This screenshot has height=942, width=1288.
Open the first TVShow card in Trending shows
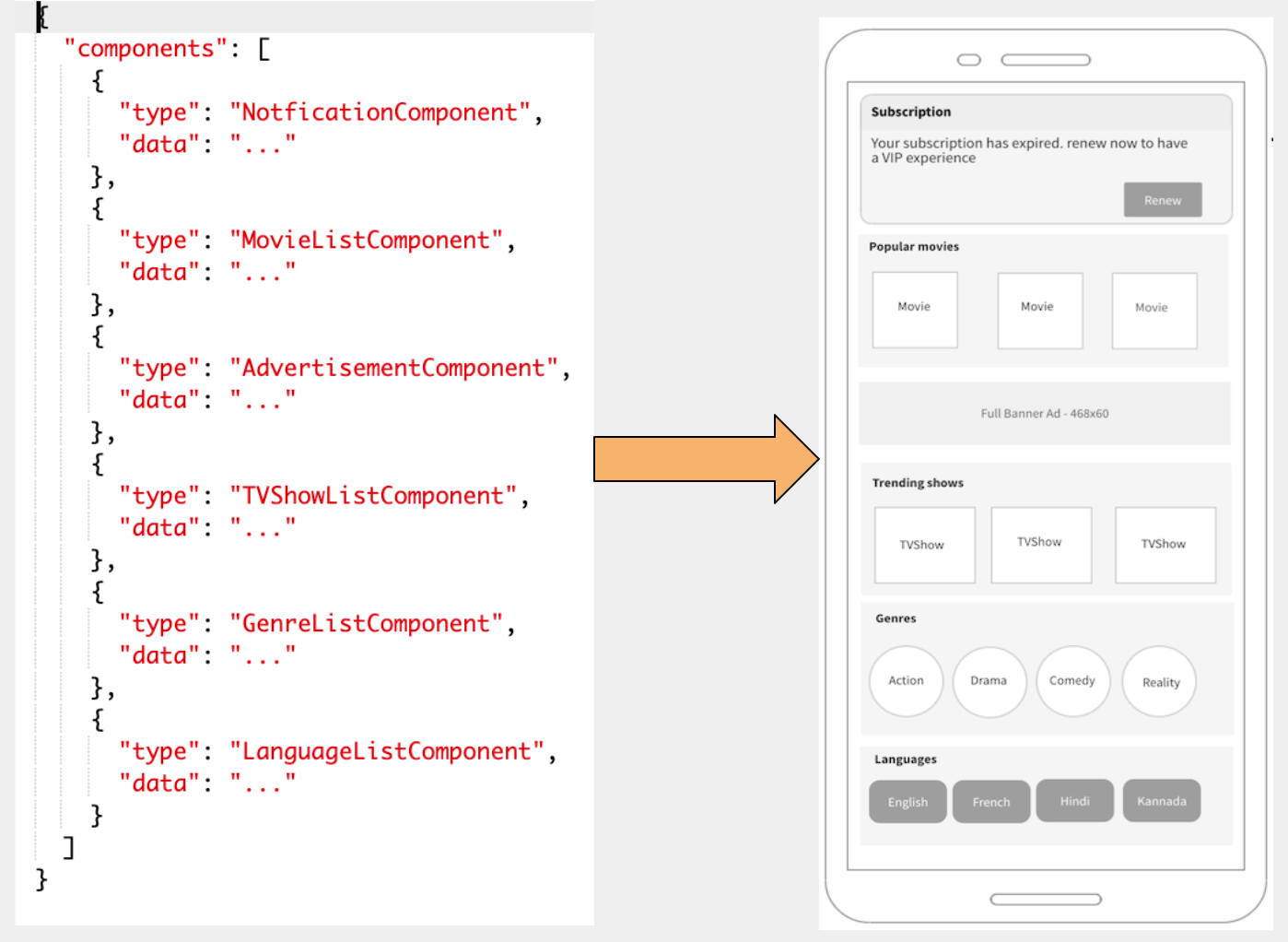pyautogui.click(x=925, y=545)
